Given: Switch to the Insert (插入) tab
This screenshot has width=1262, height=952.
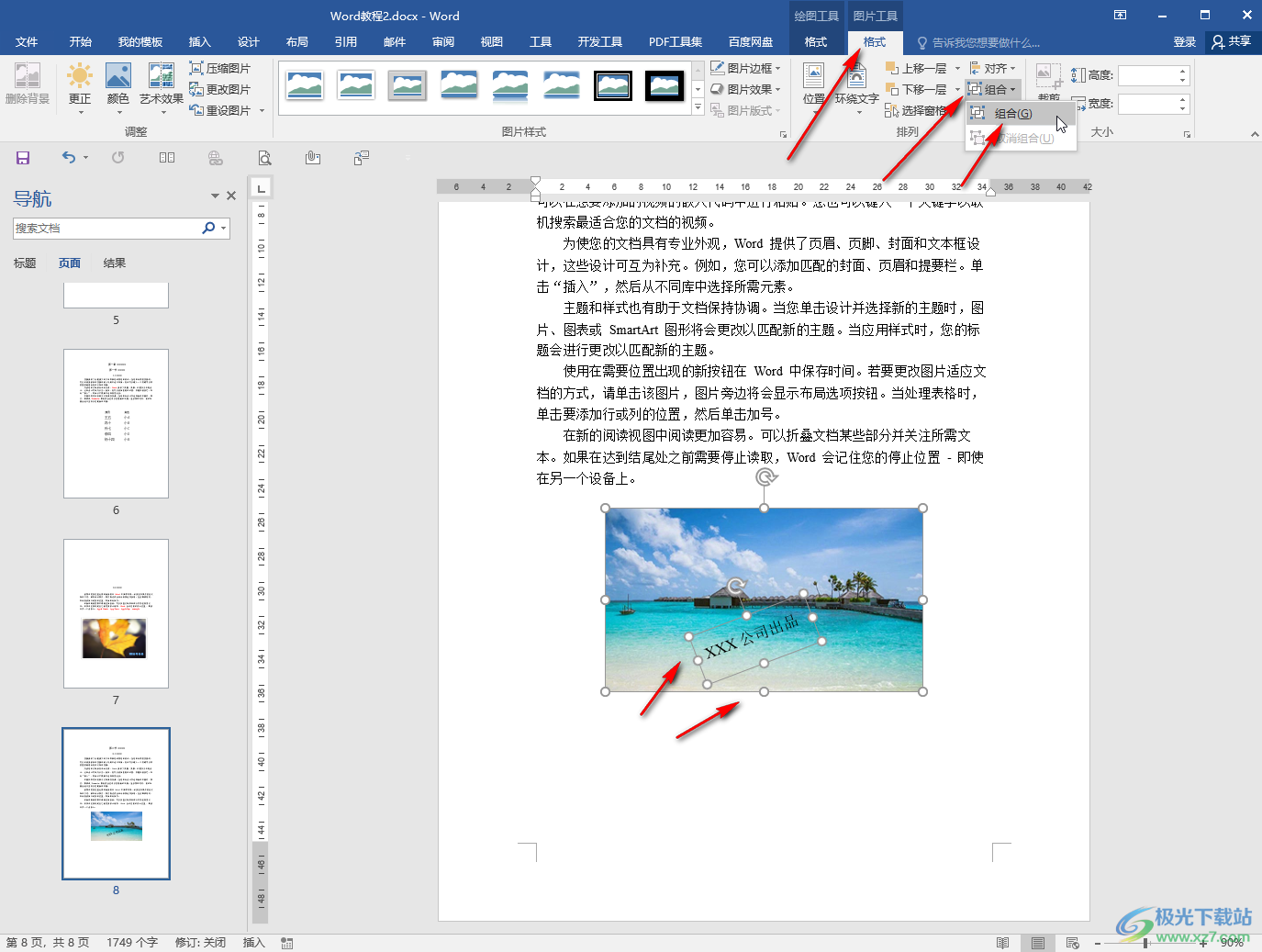Looking at the screenshot, I should pos(199,42).
